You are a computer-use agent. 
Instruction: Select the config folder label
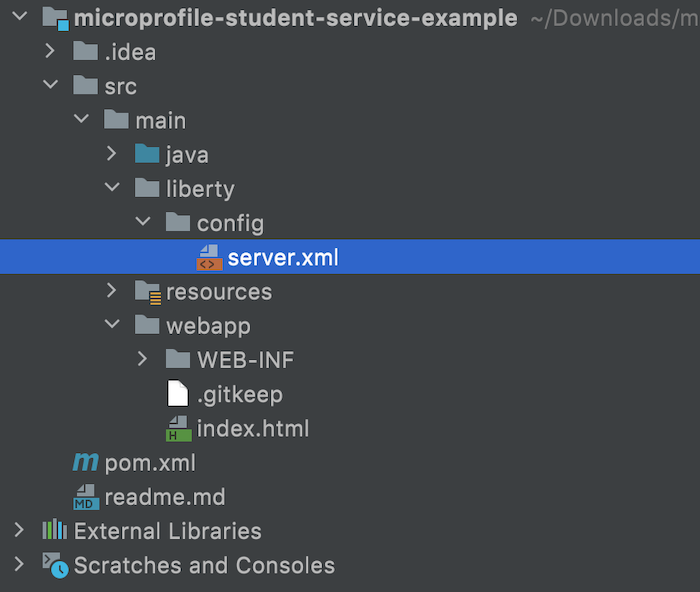click(x=230, y=223)
